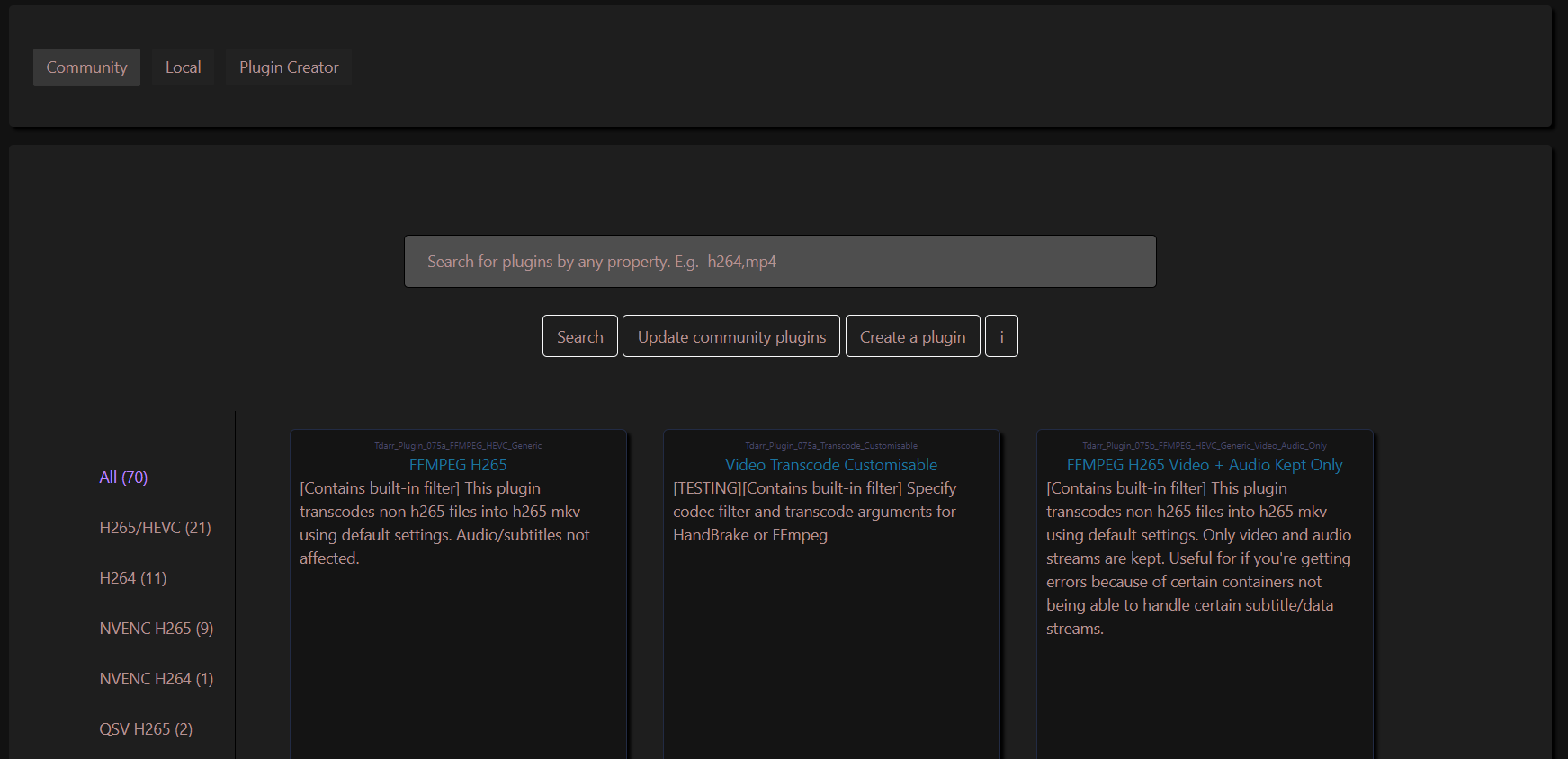Click text 'being able to handle certain subtitle/data'
Image resolution: width=1568 pixels, height=759 pixels.
(1189, 605)
